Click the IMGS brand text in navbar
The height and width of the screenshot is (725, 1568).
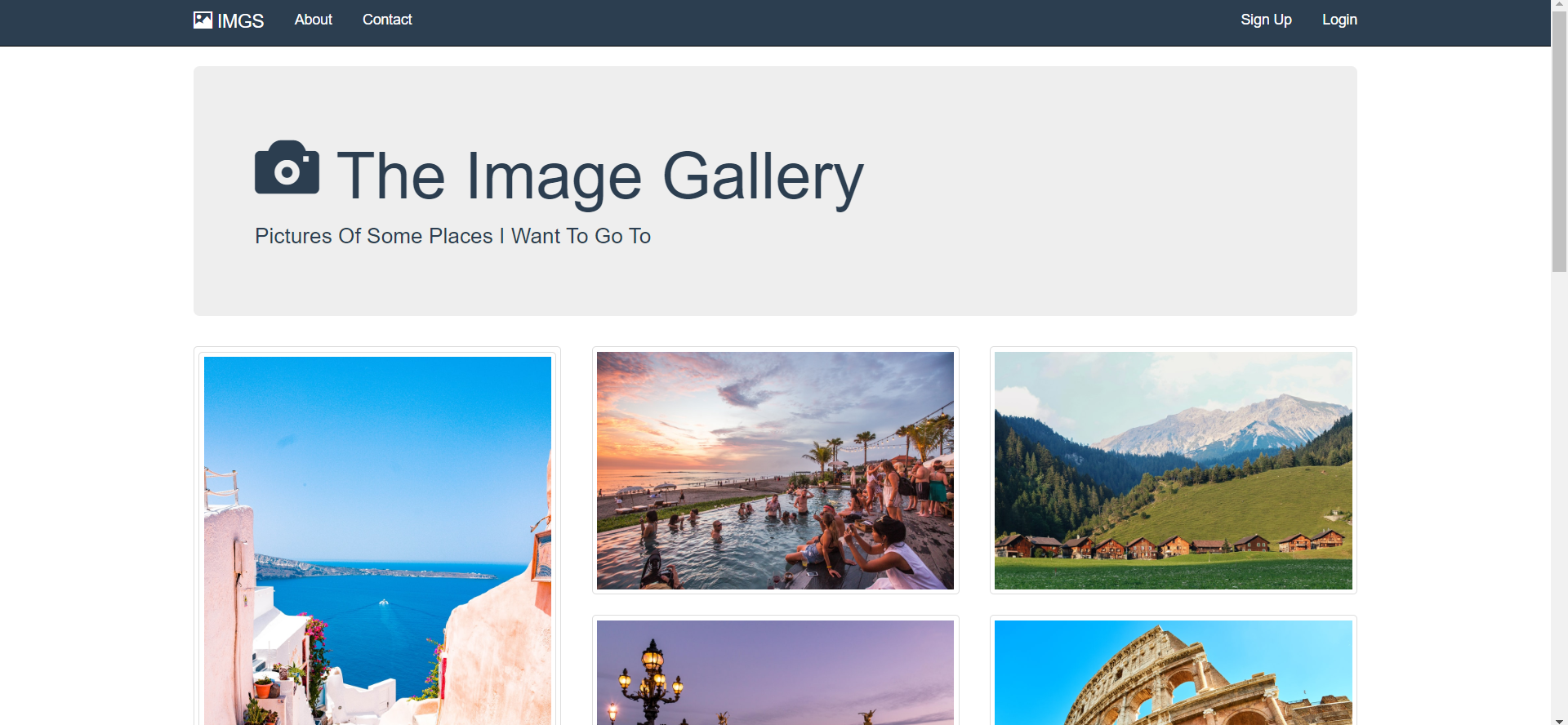[240, 21]
